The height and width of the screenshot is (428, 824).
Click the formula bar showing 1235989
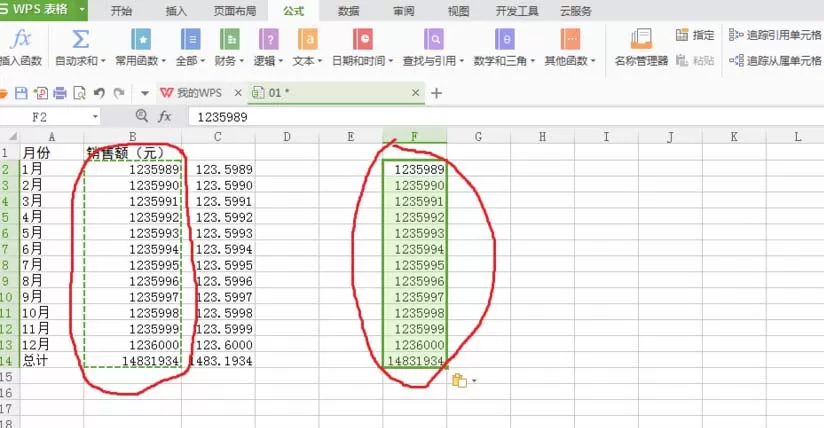[506, 117]
